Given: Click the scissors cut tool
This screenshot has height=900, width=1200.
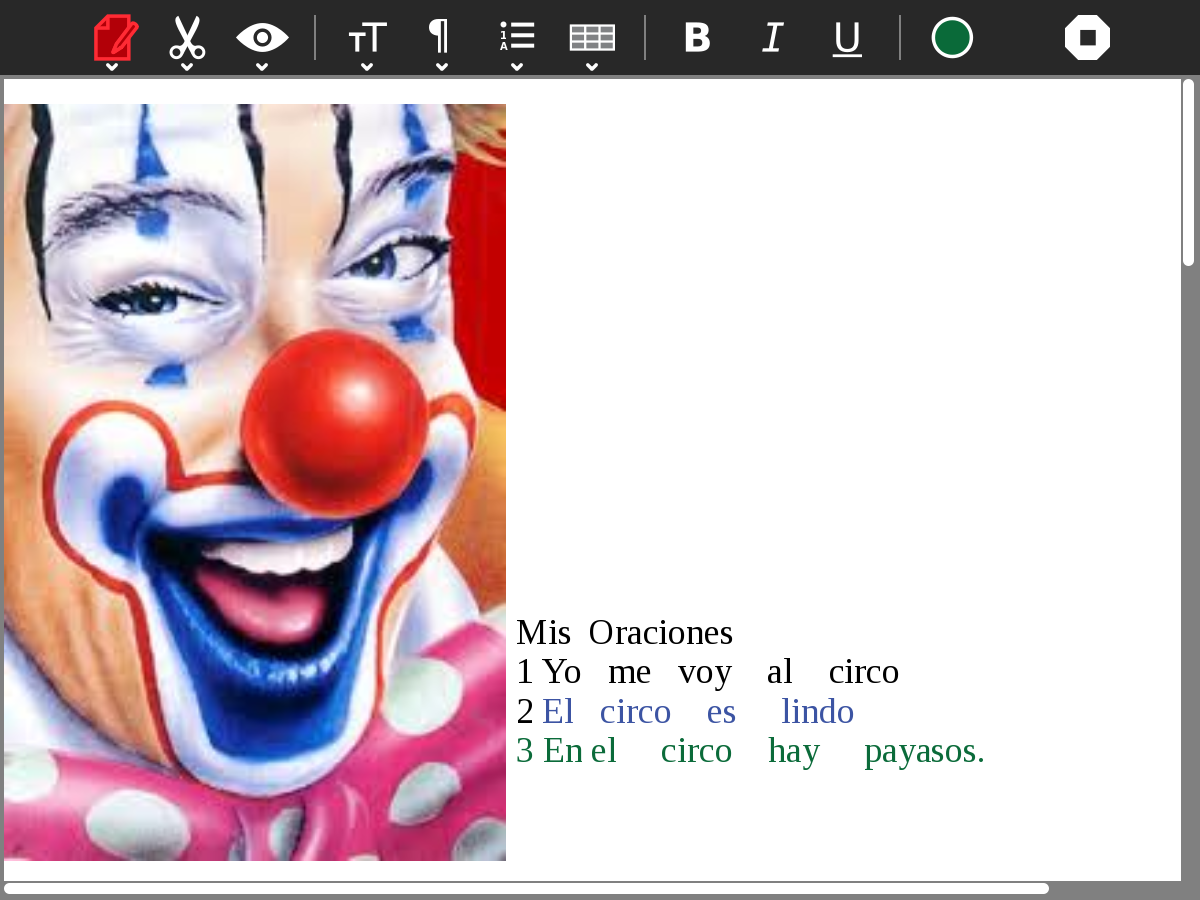Looking at the screenshot, I should click(x=186, y=37).
